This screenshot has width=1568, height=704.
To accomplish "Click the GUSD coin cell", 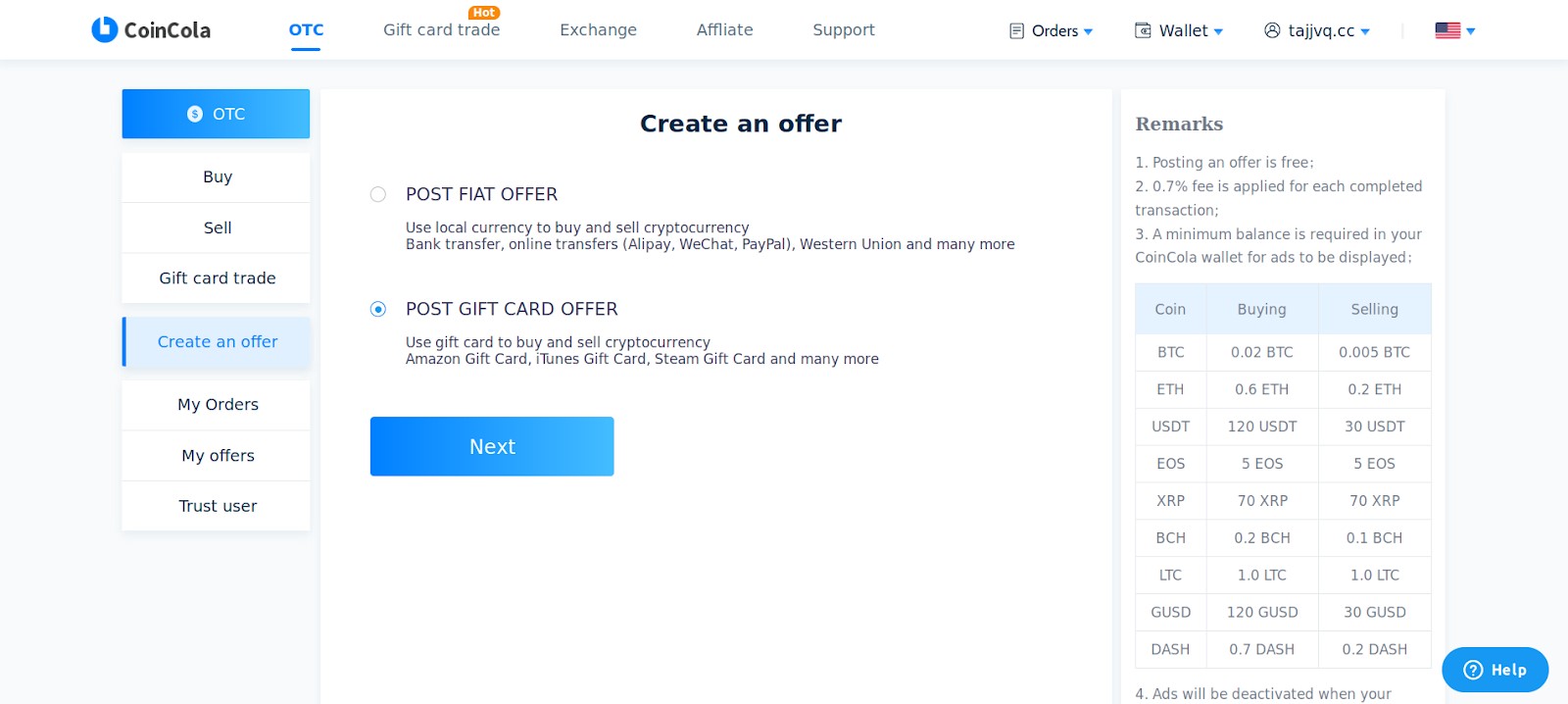I will pyautogui.click(x=1170, y=613).
